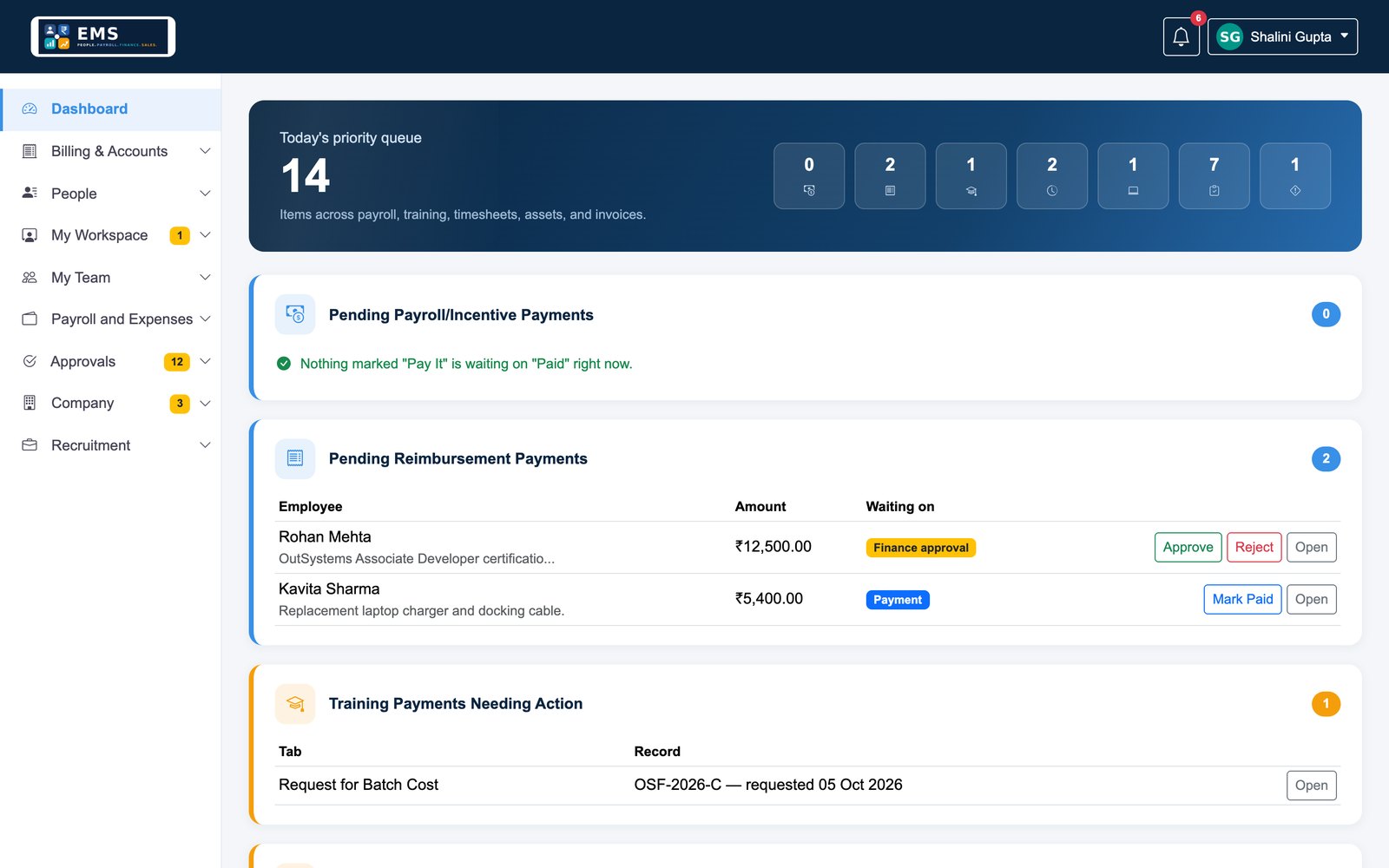1389x868 pixels.
Task: Open Rohan Mehta's reimbursement record
Action: click(x=1311, y=548)
